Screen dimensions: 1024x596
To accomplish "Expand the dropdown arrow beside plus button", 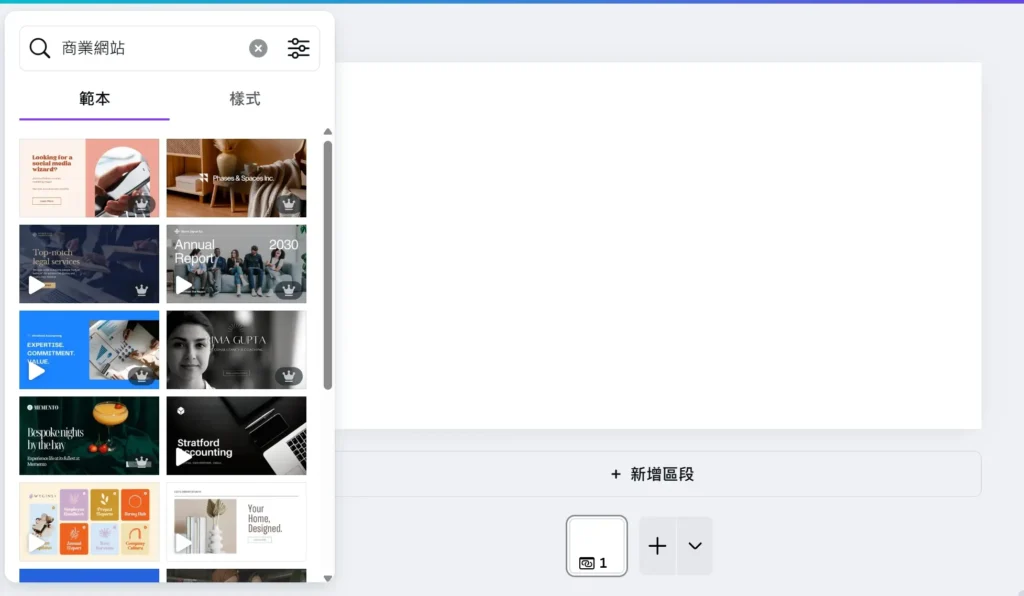I will [x=695, y=546].
